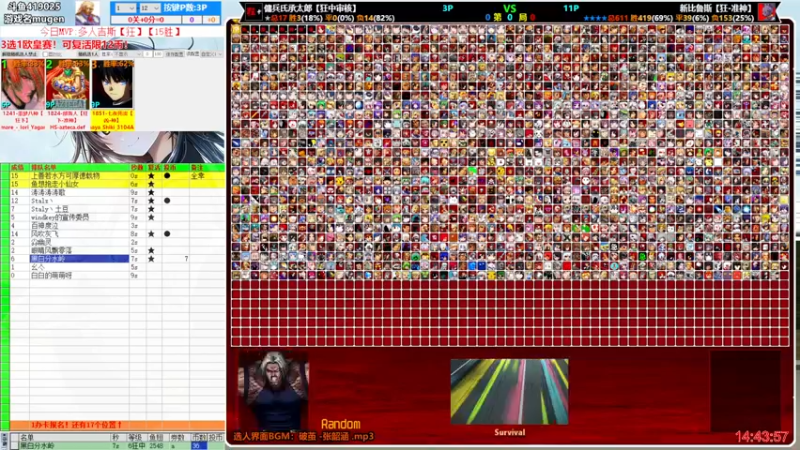Screen dimensions: 800x450
Task: Click star in windkey row
Action: point(151,217)
